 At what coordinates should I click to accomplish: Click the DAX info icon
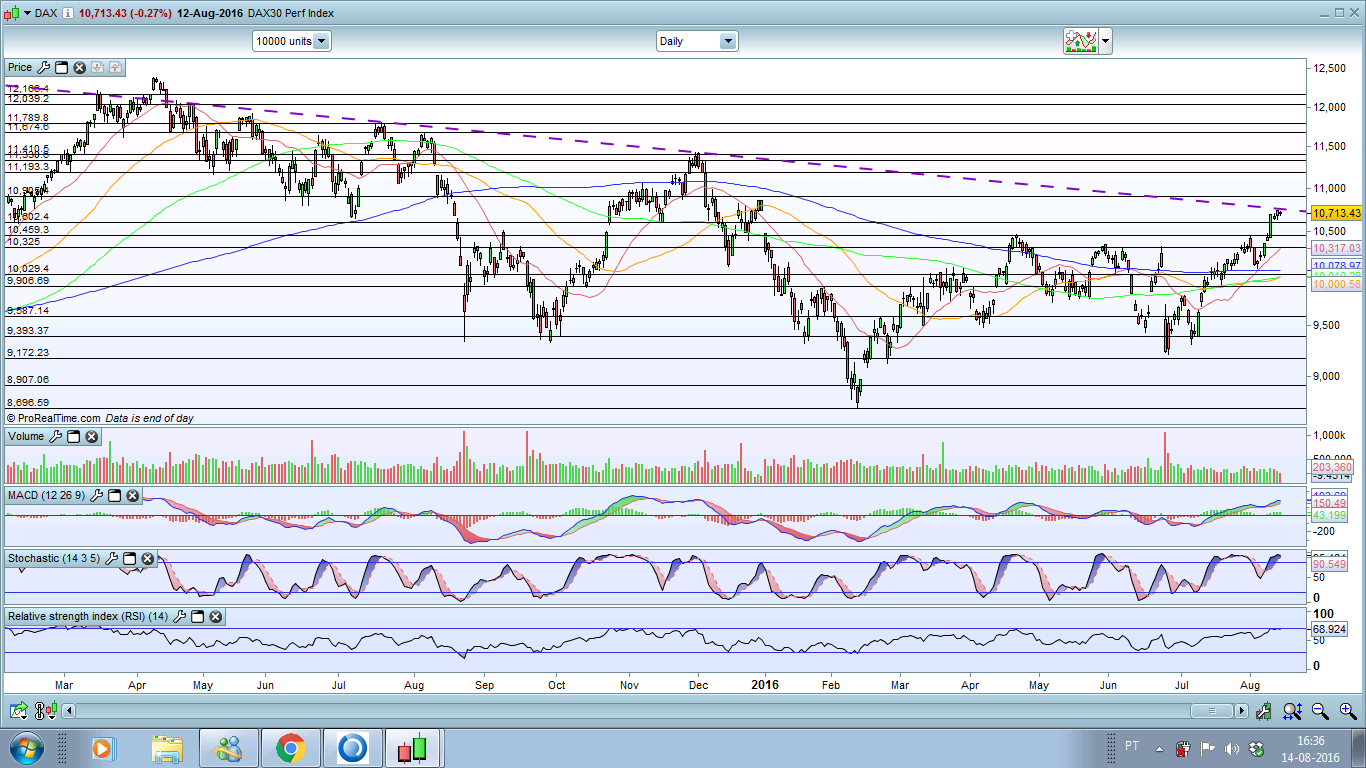66,13
